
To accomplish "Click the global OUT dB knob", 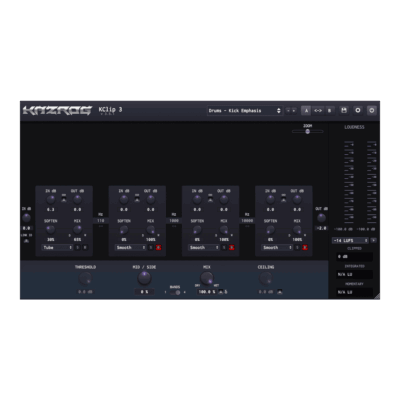I will [x=321, y=218].
